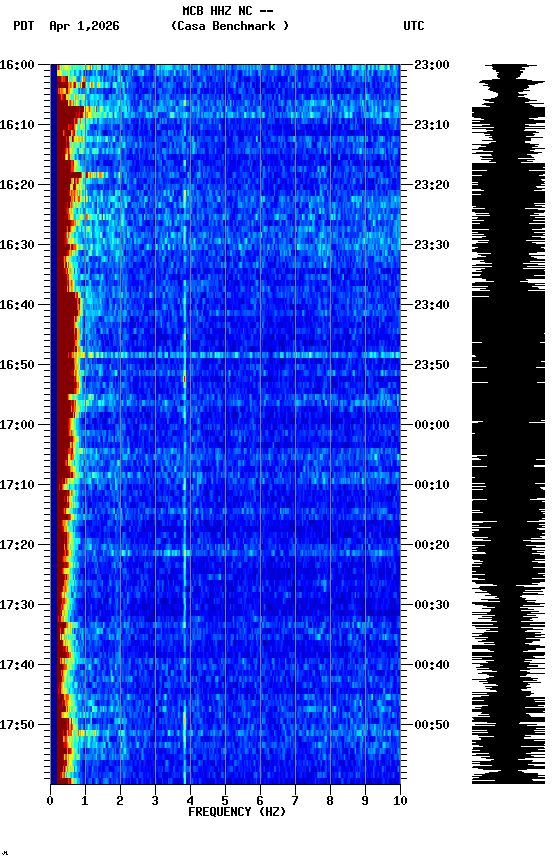Click frequency axis tick label 10
This screenshot has width=552, height=864.
(400, 801)
